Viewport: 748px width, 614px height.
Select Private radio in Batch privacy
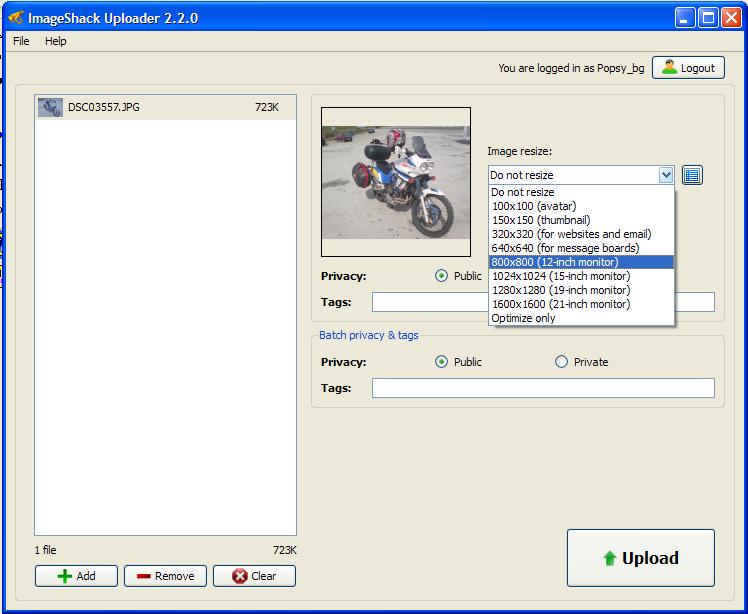click(x=561, y=362)
